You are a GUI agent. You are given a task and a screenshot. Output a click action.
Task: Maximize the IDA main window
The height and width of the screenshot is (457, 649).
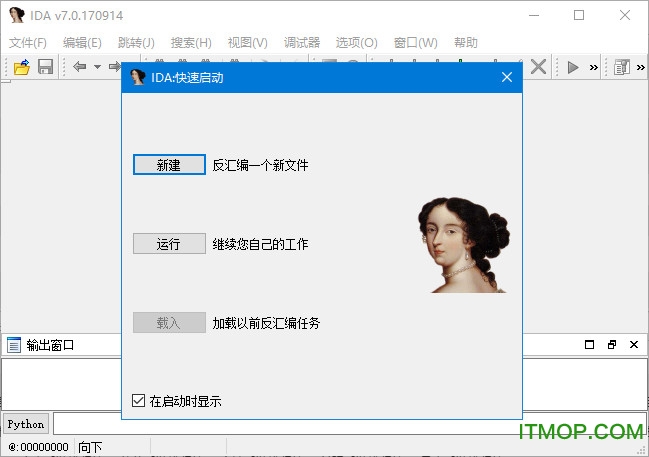pyautogui.click(x=579, y=15)
